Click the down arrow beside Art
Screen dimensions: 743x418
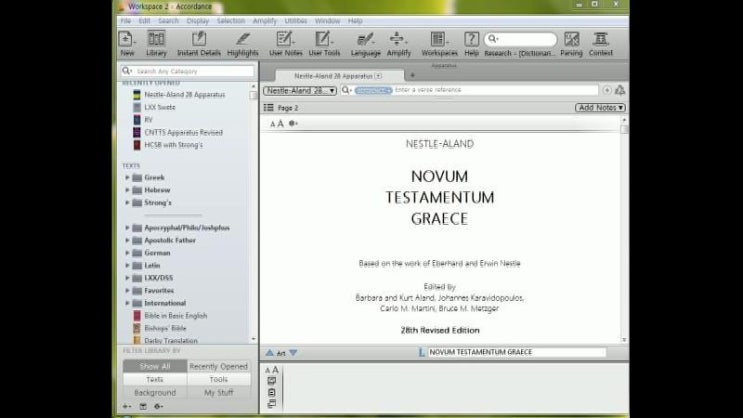pyautogui.click(x=293, y=352)
